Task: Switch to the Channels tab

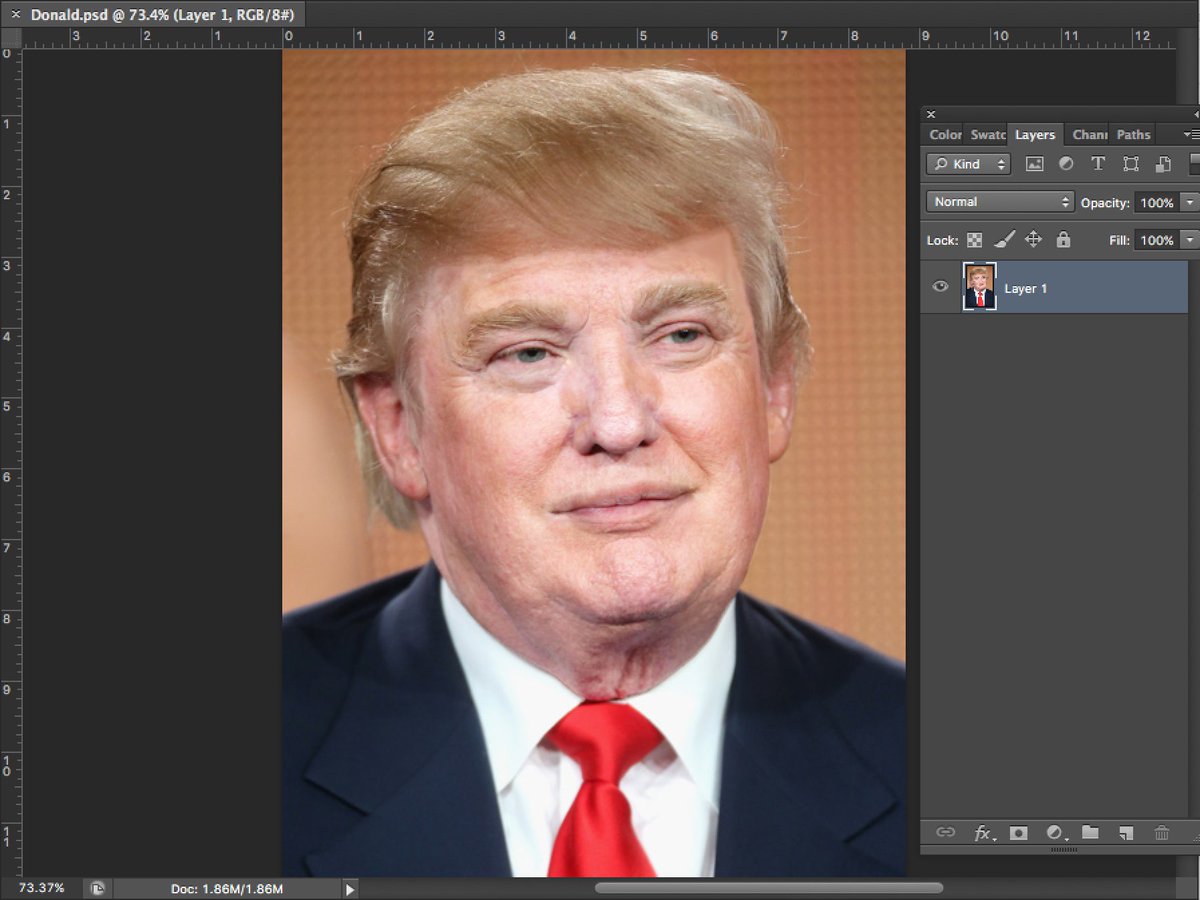Action: point(1088,134)
